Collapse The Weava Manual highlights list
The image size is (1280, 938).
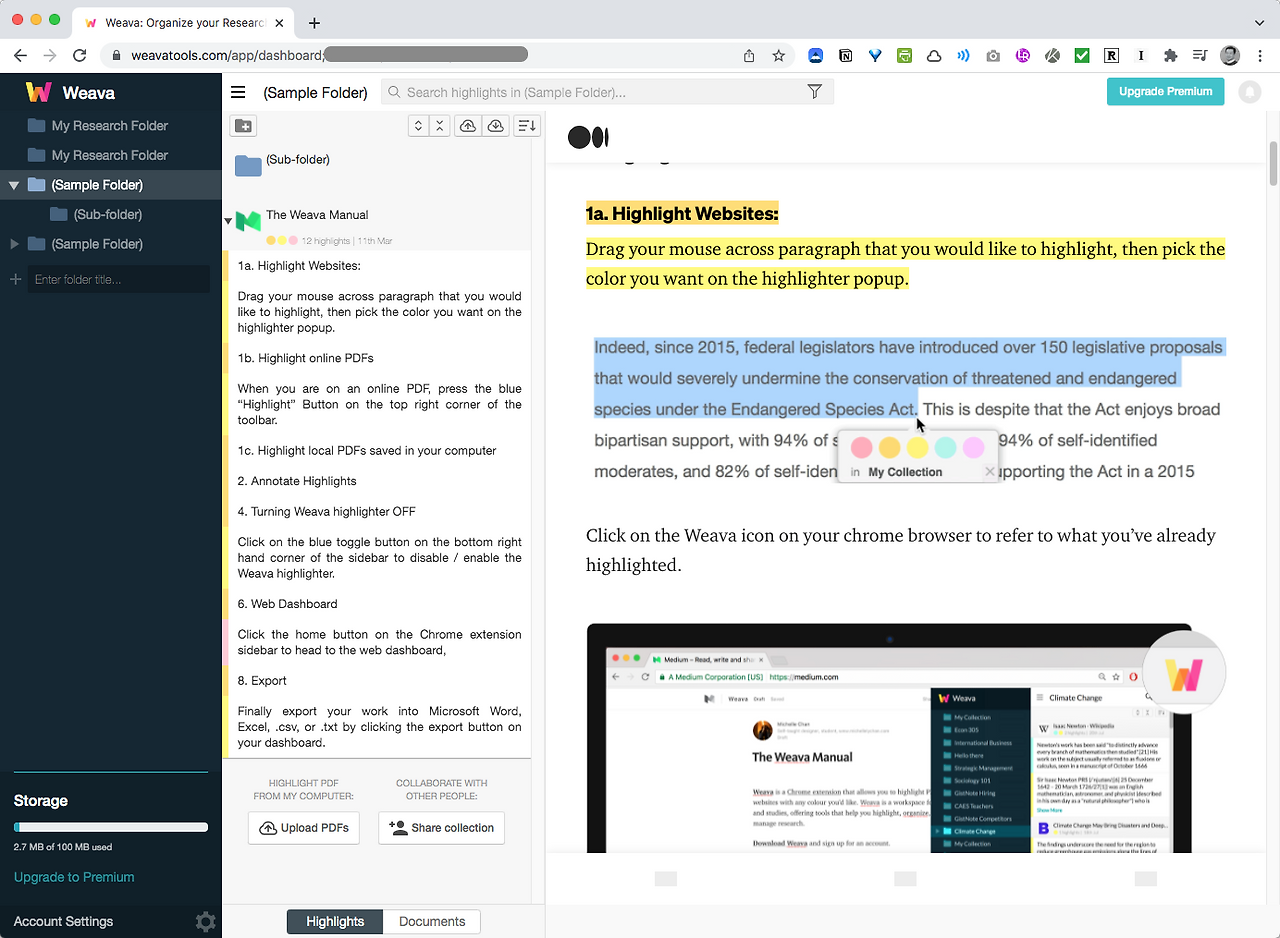[x=228, y=221]
